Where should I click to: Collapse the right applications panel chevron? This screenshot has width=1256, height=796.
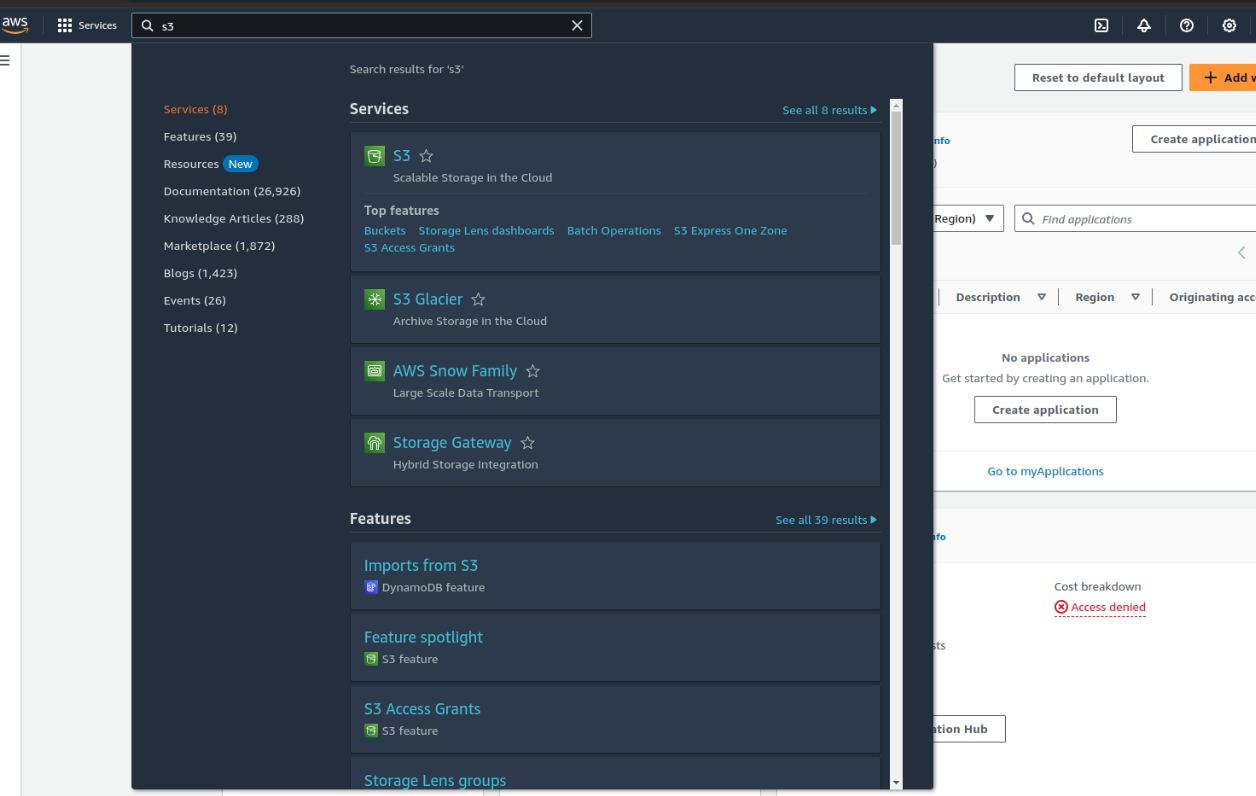[x=1241, y=253]
